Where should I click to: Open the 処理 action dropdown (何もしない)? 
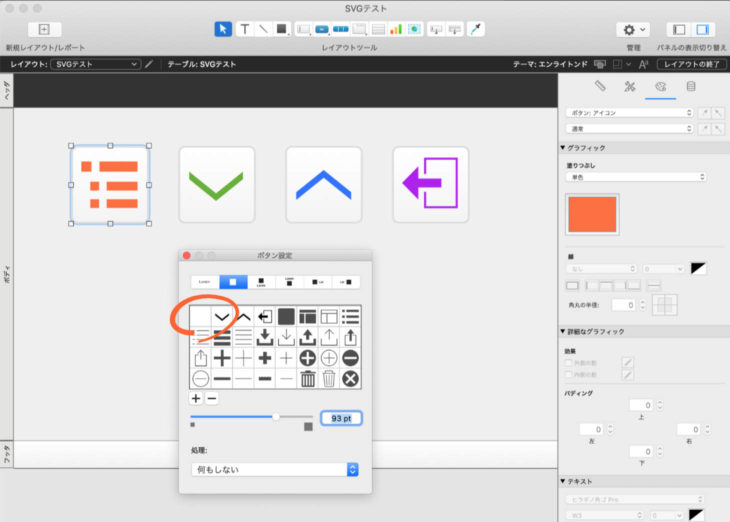pos(274,469)
